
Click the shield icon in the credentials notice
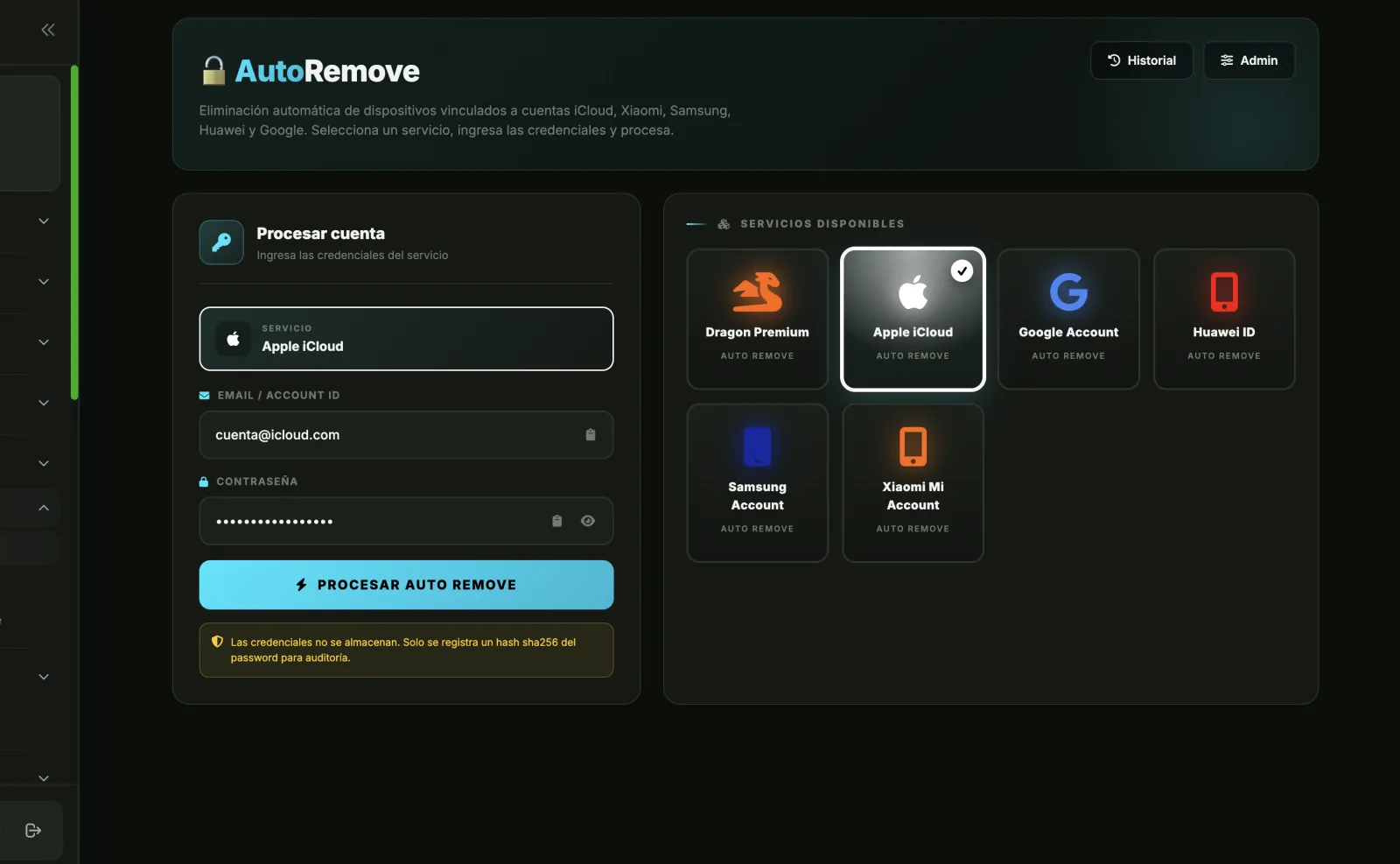(x=217, y=642)
